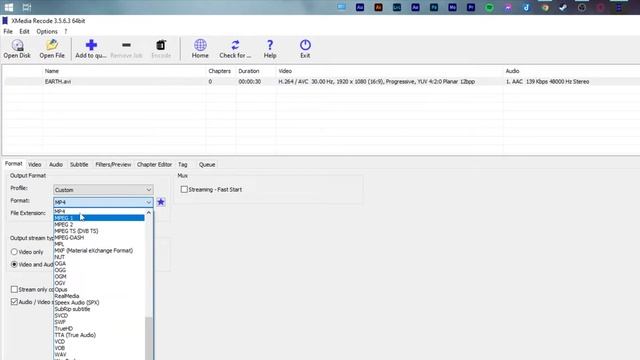Choose SubRip subtitle format
Viewport: 640px width, 360px height.
point(99,309)
